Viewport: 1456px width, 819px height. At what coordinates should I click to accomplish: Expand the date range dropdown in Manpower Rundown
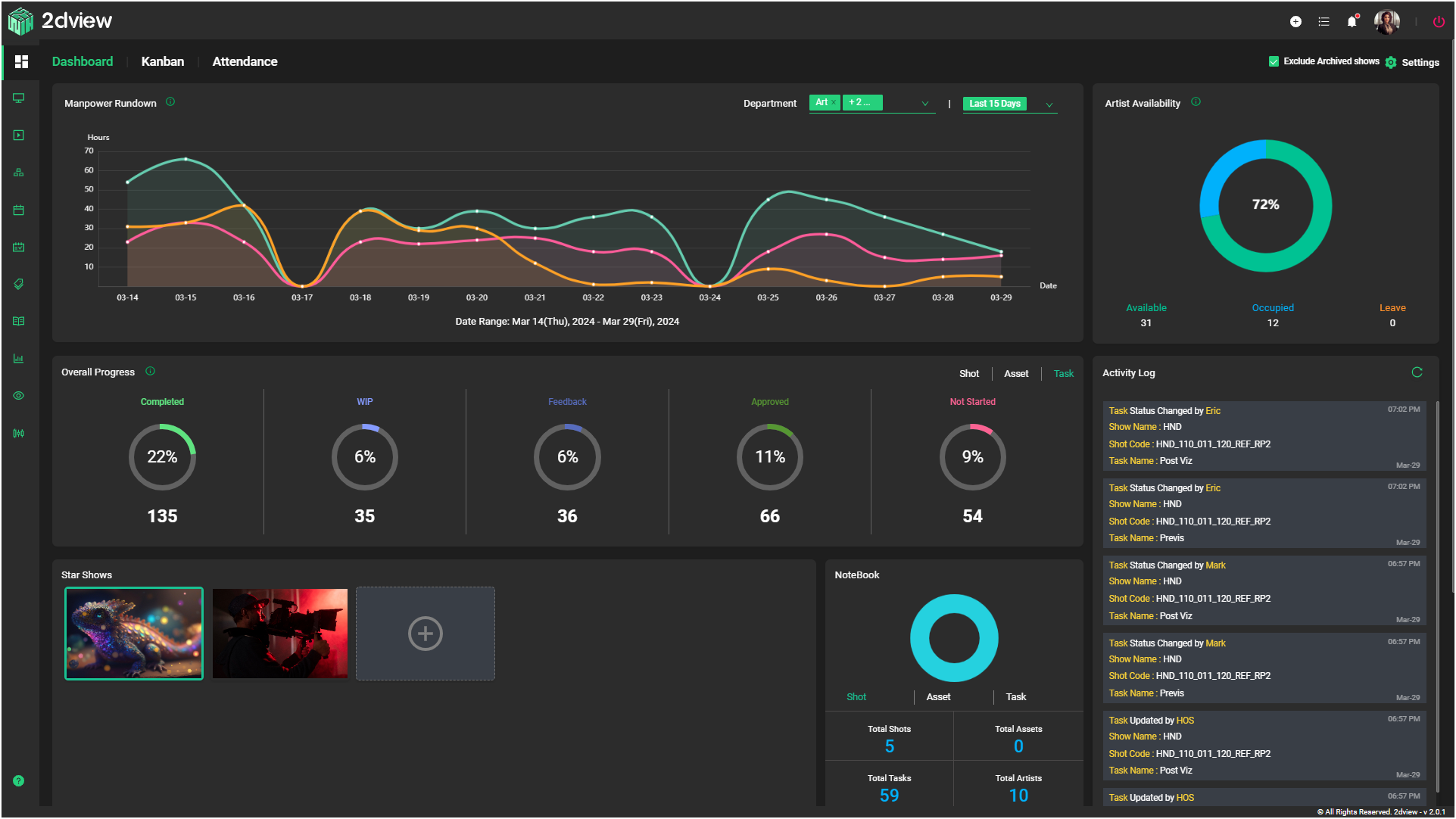[x=1048, y=104]
